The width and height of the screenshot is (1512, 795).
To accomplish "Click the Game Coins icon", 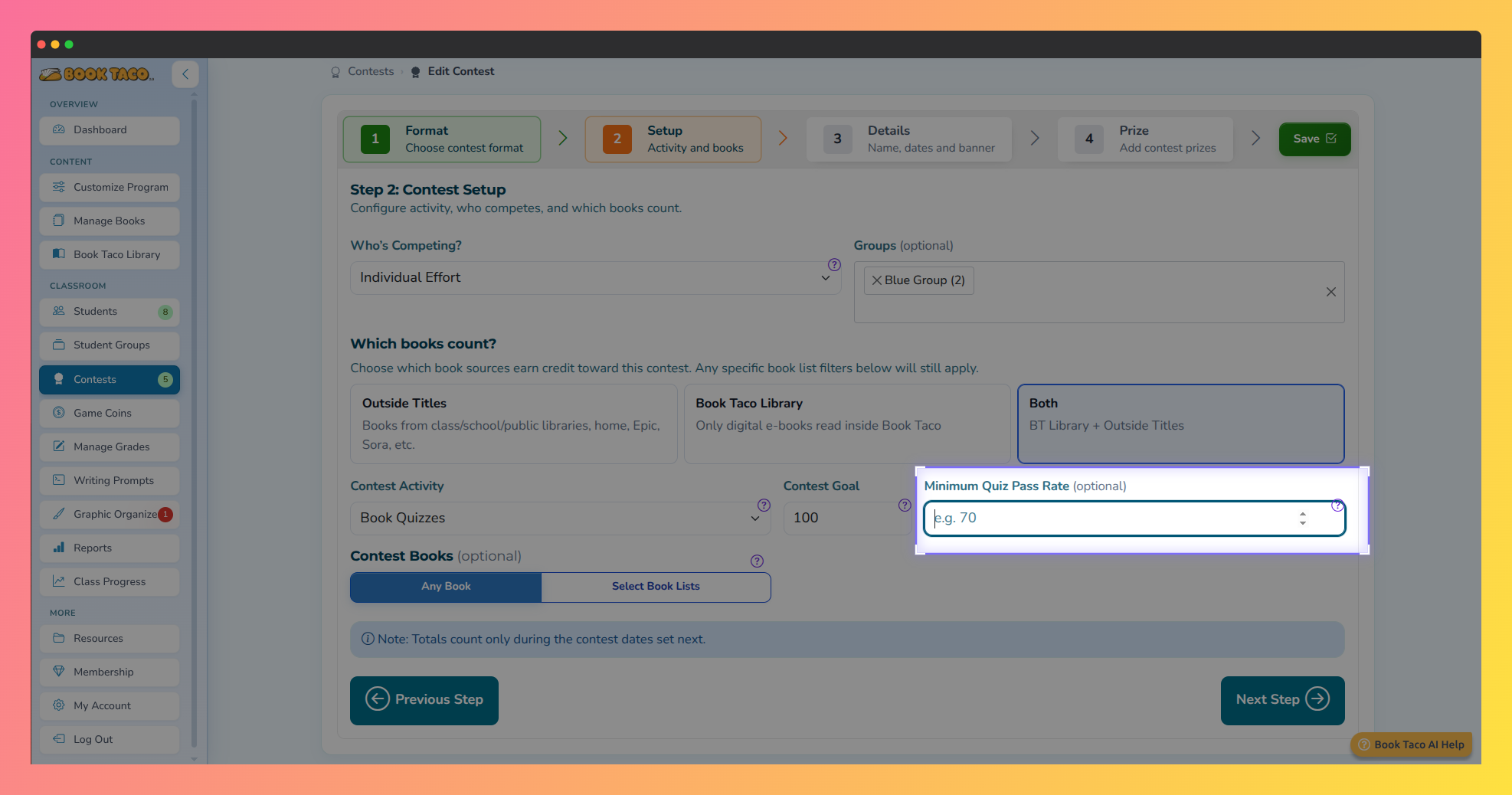I will click(x=59, y=413).
